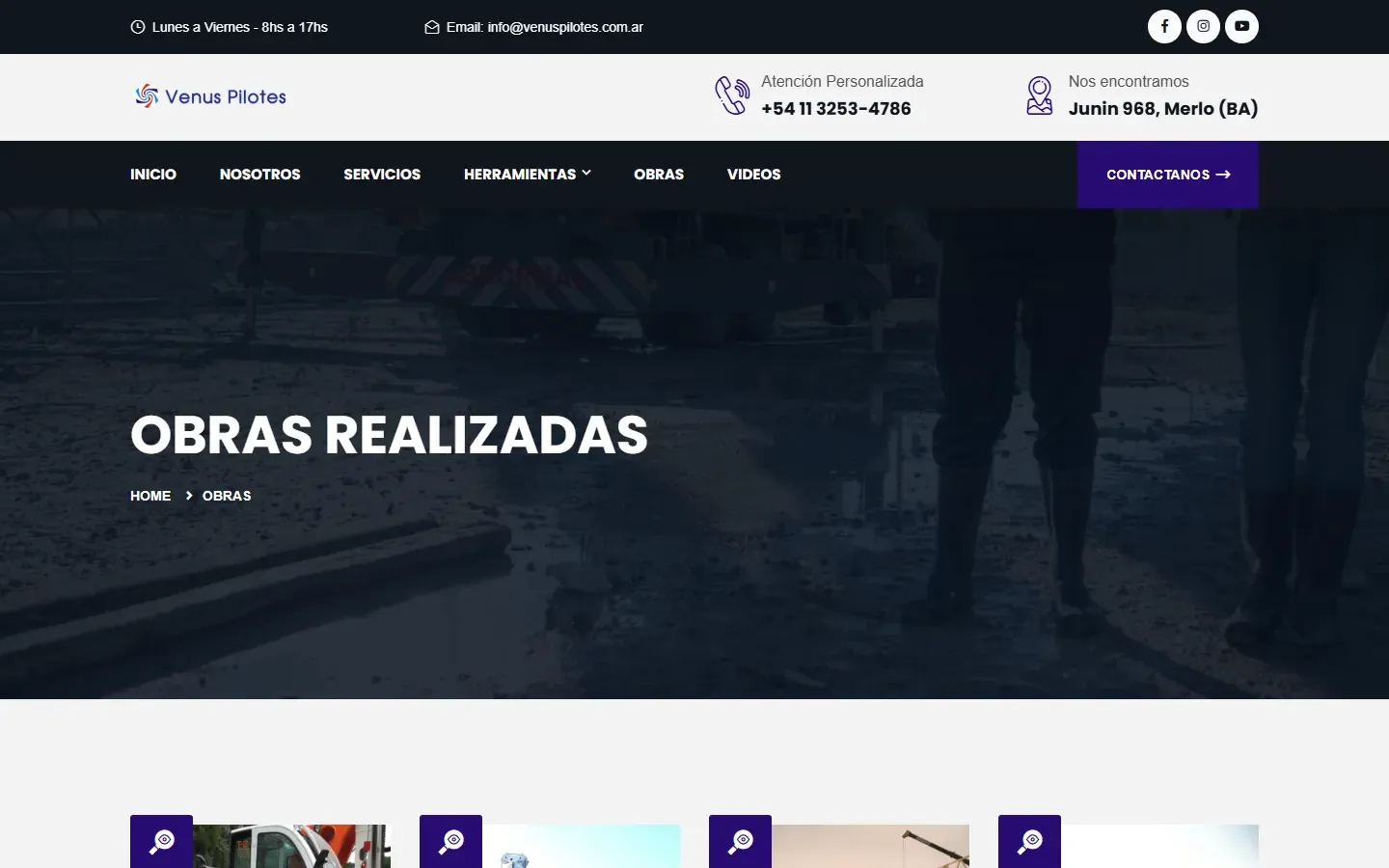Click the phone icon next to Atención Personalizada
This screenshot has height=868, width=1389.
pos(732,95)
